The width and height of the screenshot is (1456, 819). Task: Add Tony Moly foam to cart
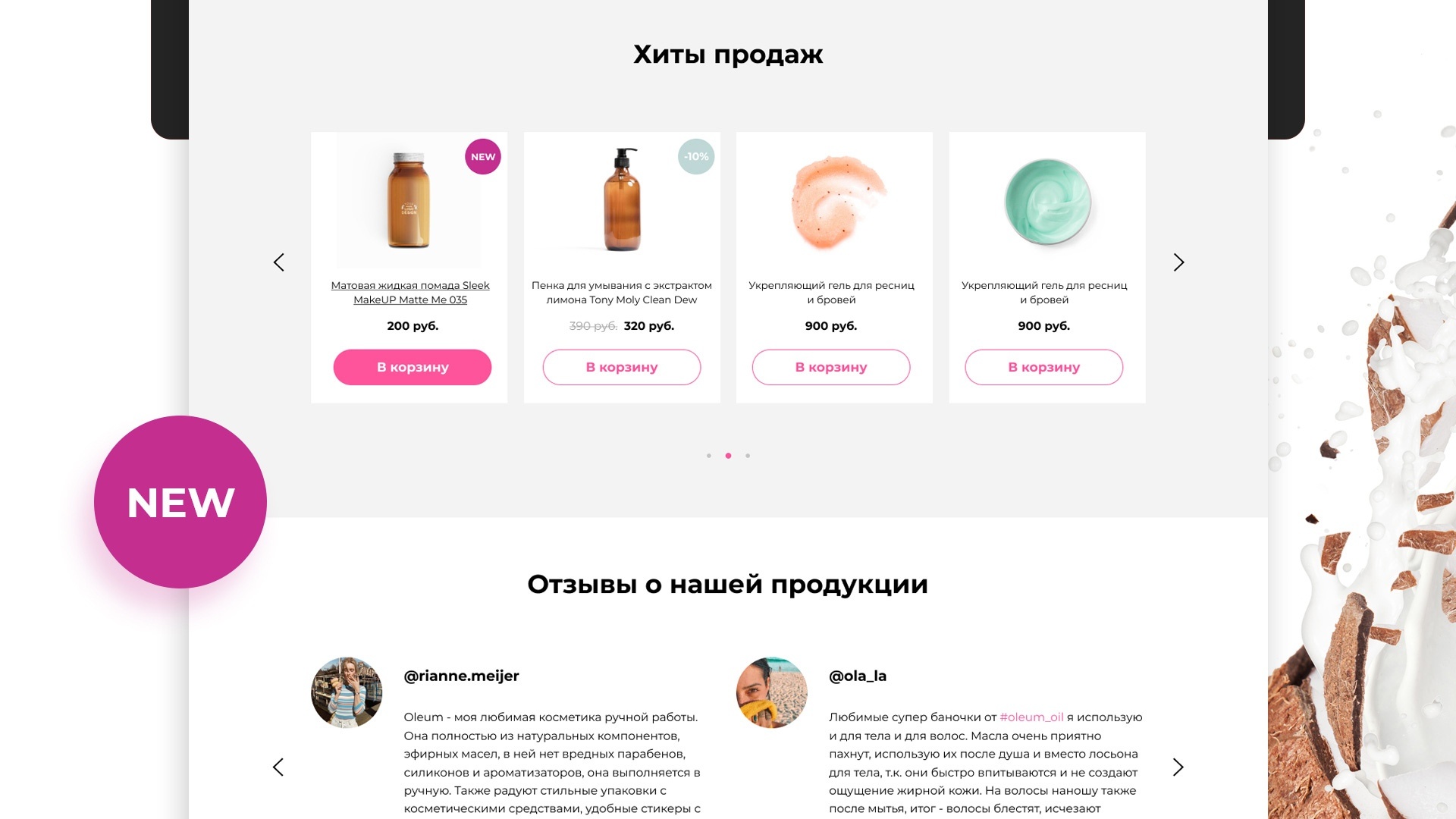pos(622,367)
